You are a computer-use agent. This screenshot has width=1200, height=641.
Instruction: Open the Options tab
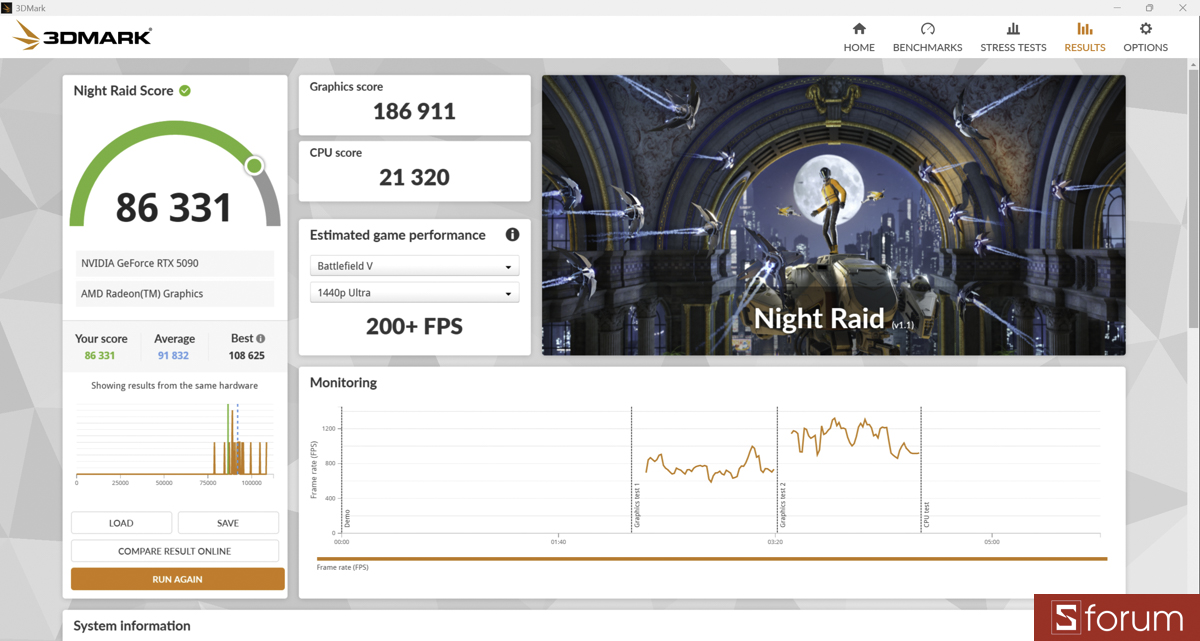click(1145, 37)
